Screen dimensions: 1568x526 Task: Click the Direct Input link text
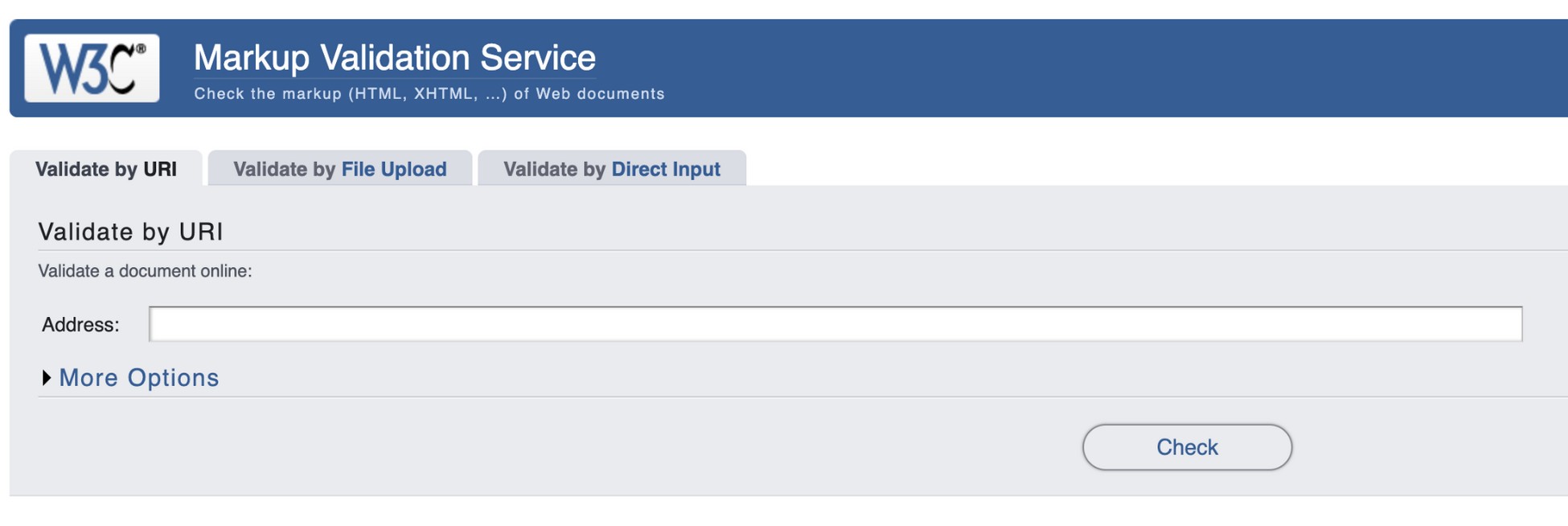(667, 169)
